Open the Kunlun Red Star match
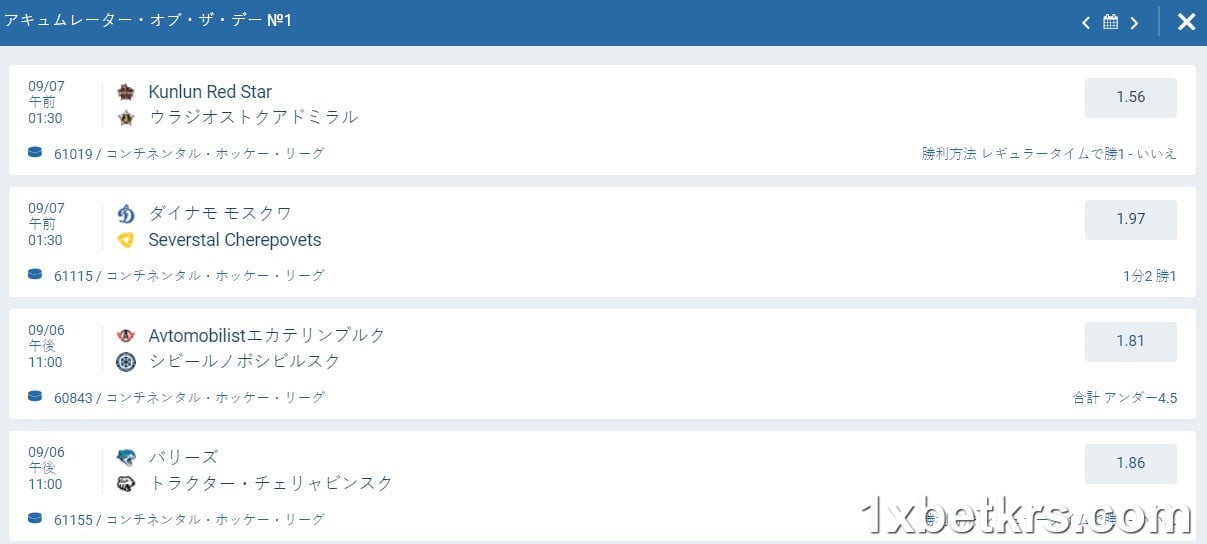Image resolution: width=1207 pixels, height=544 pixels. tap(210, 92)
